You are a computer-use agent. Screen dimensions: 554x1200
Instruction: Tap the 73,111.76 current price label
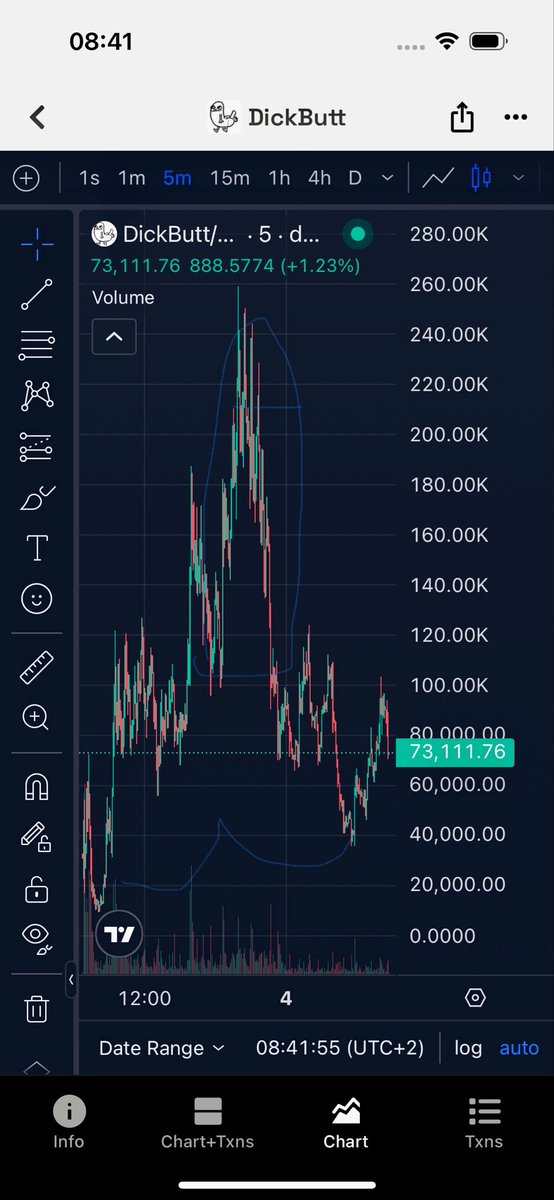[x=455, y=752]
